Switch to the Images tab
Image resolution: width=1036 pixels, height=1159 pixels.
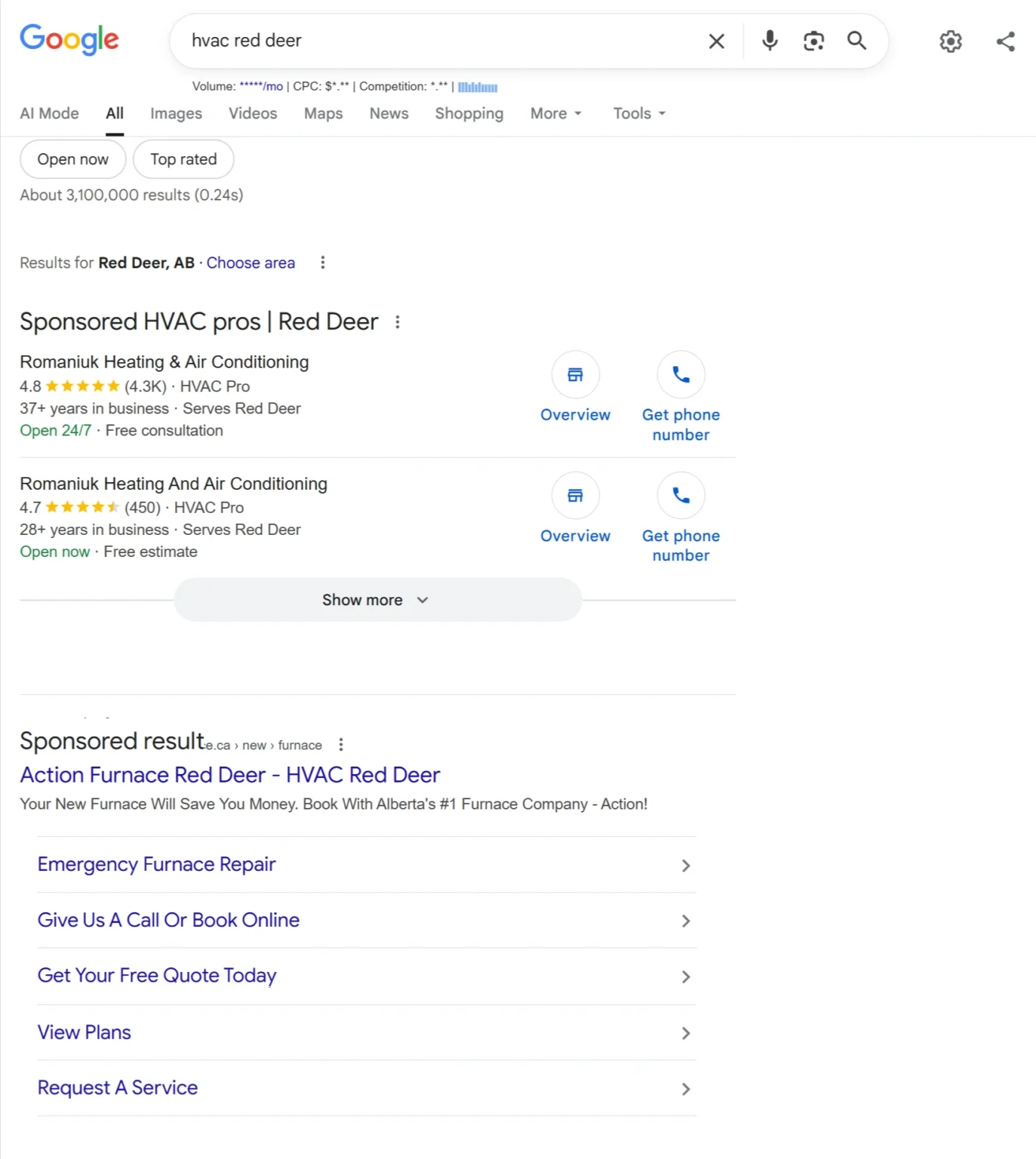tap(176, 113)
